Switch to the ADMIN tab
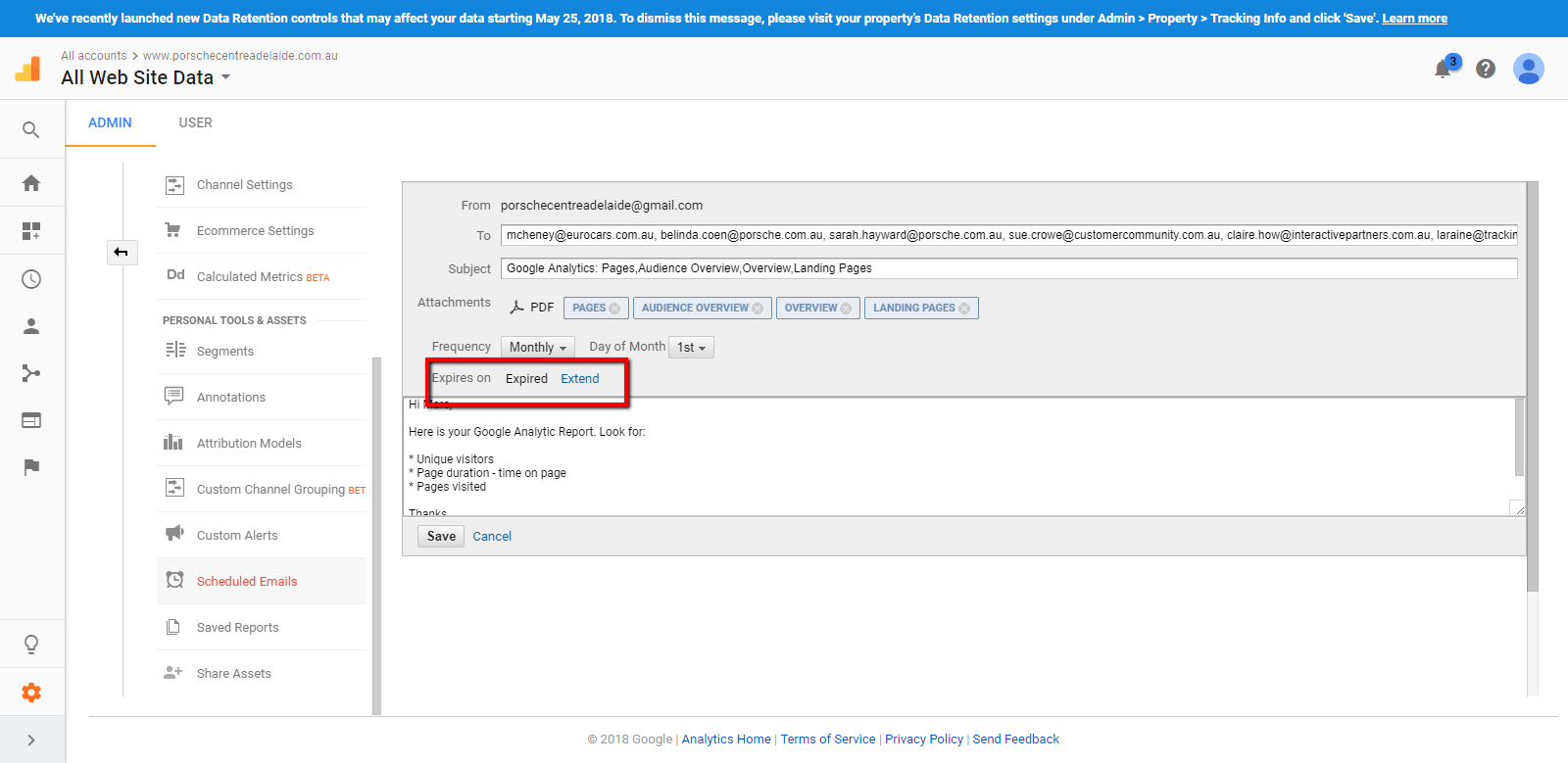This screenshot has height=763, width=1568. coord(110,122)
